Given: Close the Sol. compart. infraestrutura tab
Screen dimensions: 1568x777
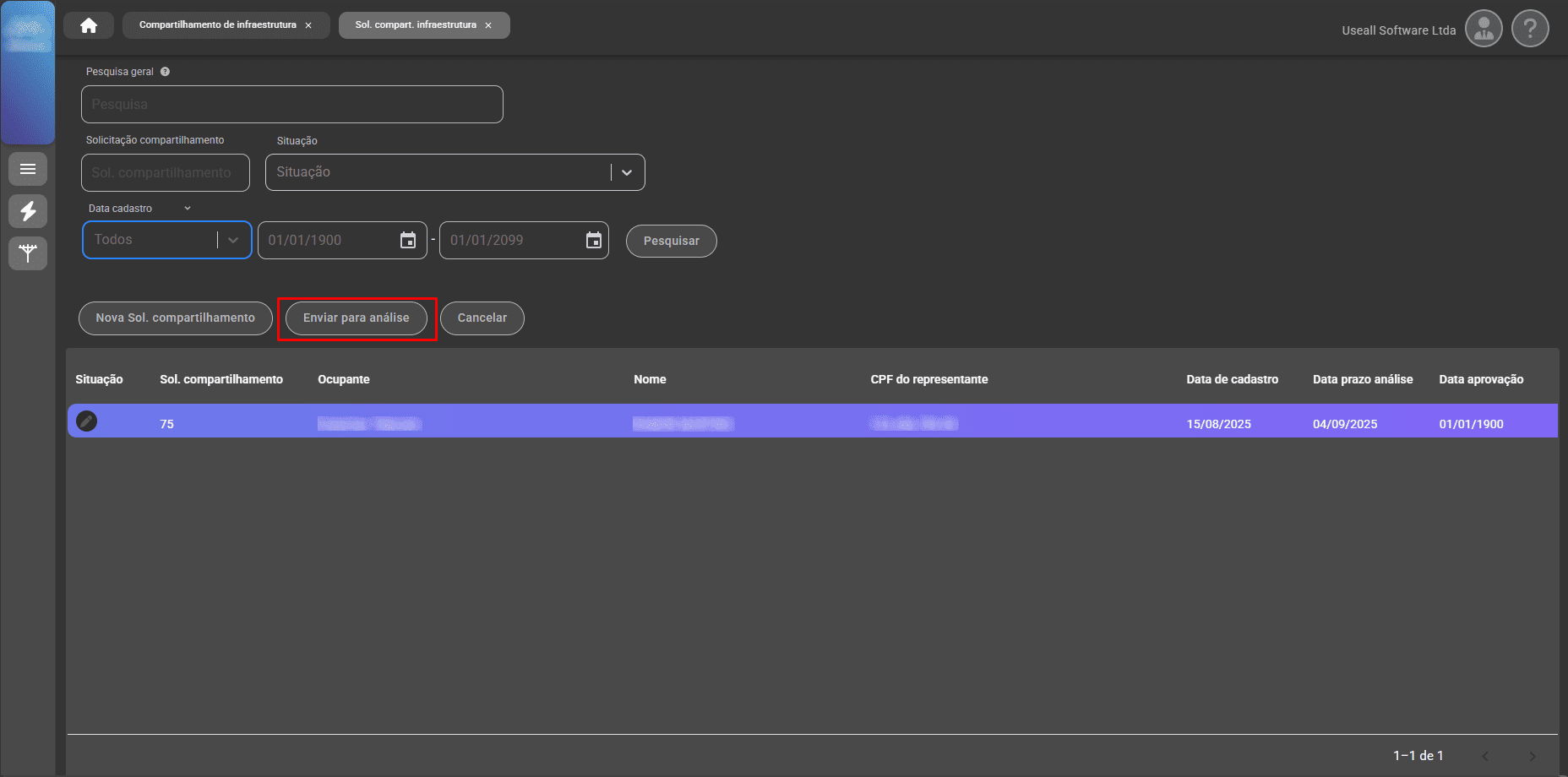Looking at the screenshot, I should coord(488,25).
